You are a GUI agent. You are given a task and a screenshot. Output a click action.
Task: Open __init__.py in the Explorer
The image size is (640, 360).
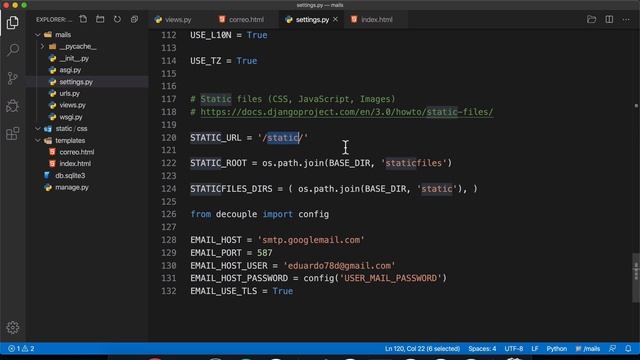tap(74, 58)
